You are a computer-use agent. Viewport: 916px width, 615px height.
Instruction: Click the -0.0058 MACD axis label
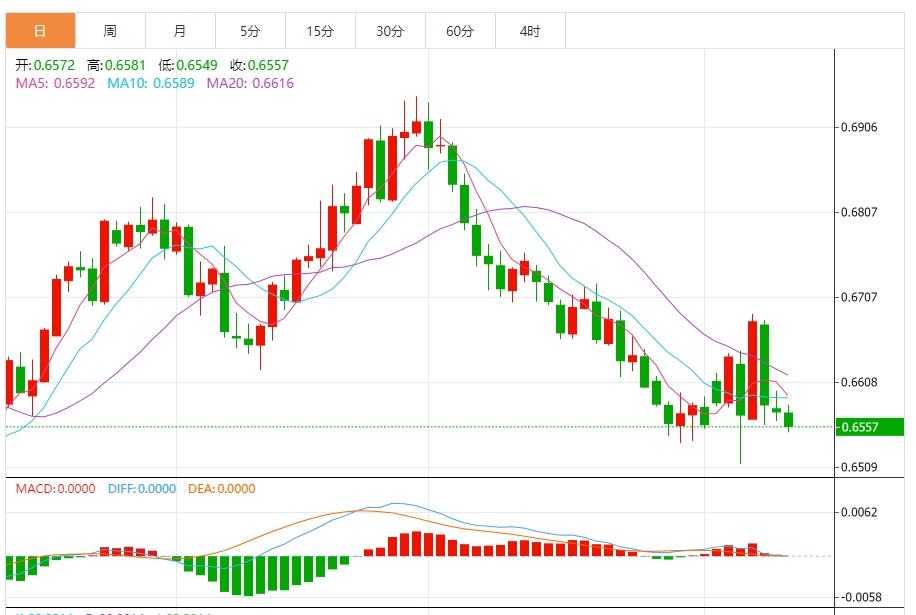pos(861,597)
